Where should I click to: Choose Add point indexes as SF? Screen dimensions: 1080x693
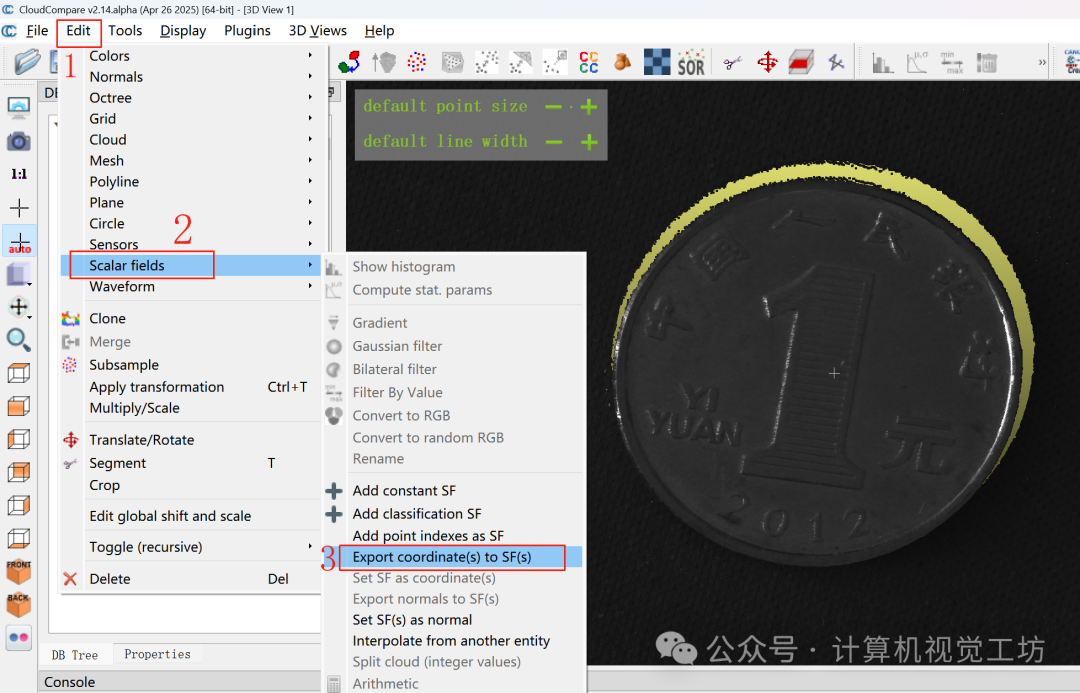pyautogui.click(x=453, y=535)
